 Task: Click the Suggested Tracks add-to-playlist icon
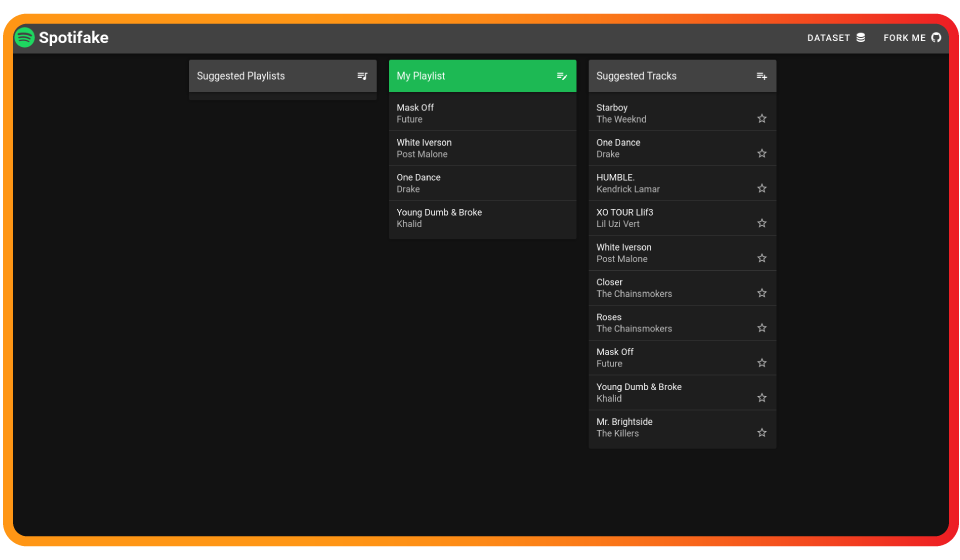point(762,76)
